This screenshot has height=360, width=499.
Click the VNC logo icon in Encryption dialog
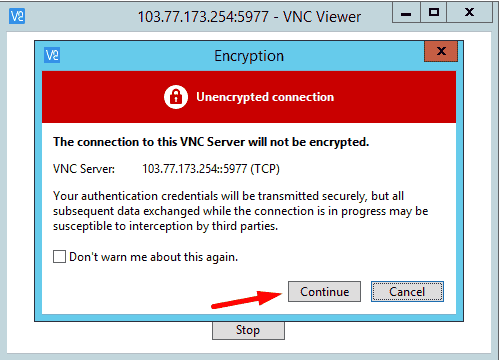point(52,55)
